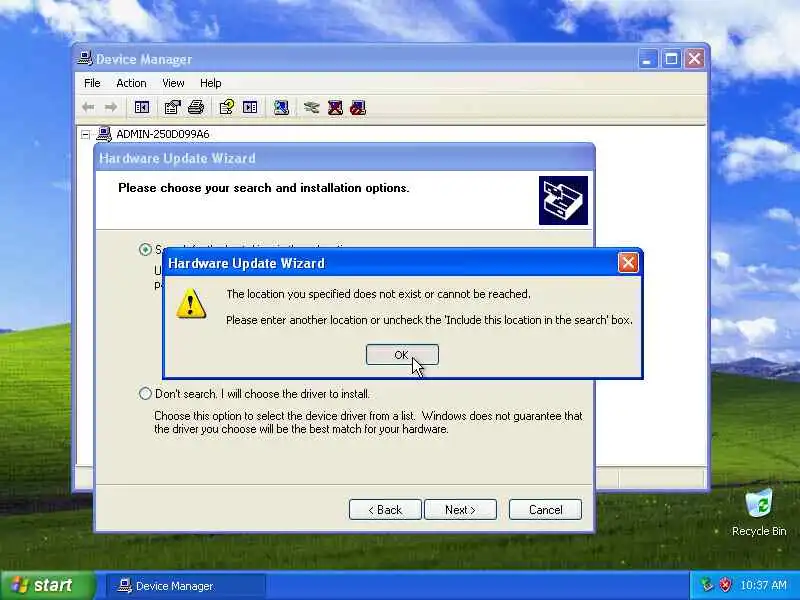
Task: Open the File menu in Device Manager
Action: pyautogui.click(x=92, y=83)
